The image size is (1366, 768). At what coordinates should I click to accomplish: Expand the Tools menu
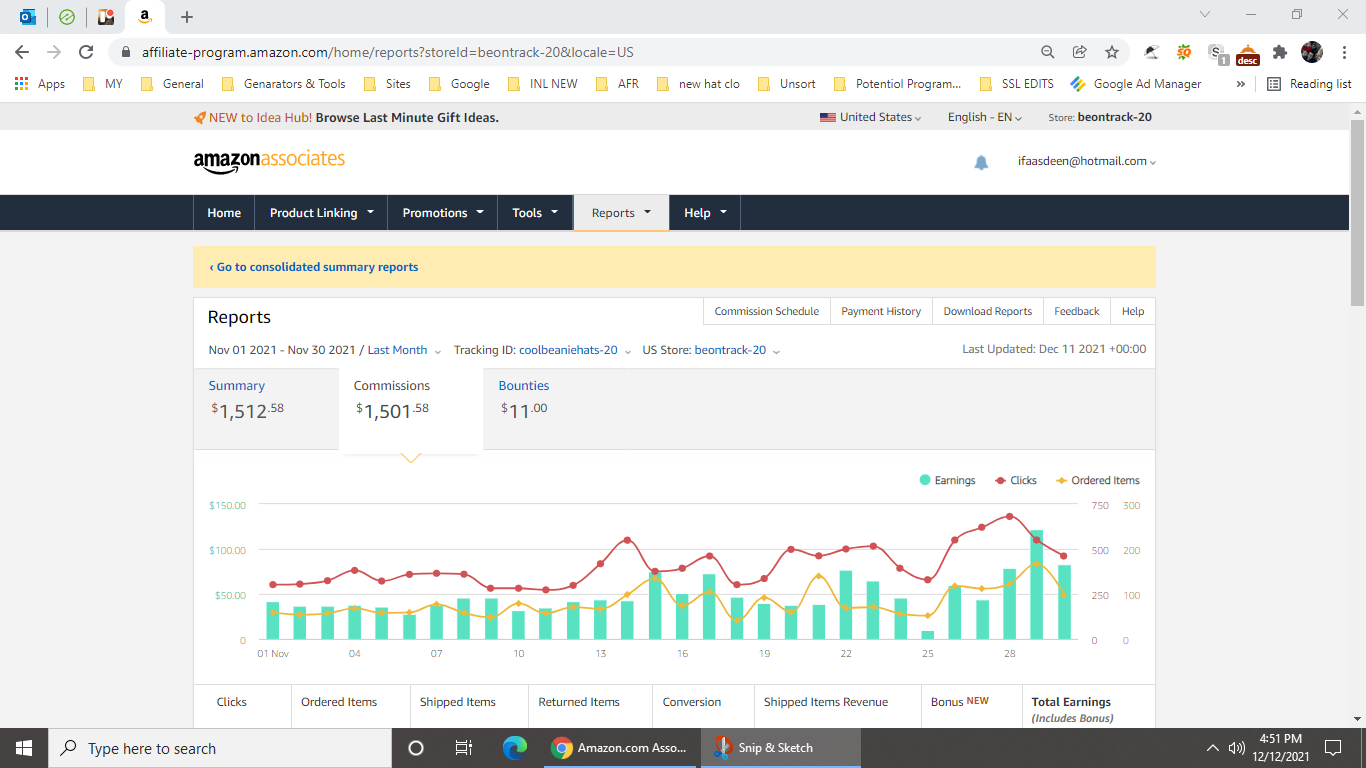coord(535,213)
